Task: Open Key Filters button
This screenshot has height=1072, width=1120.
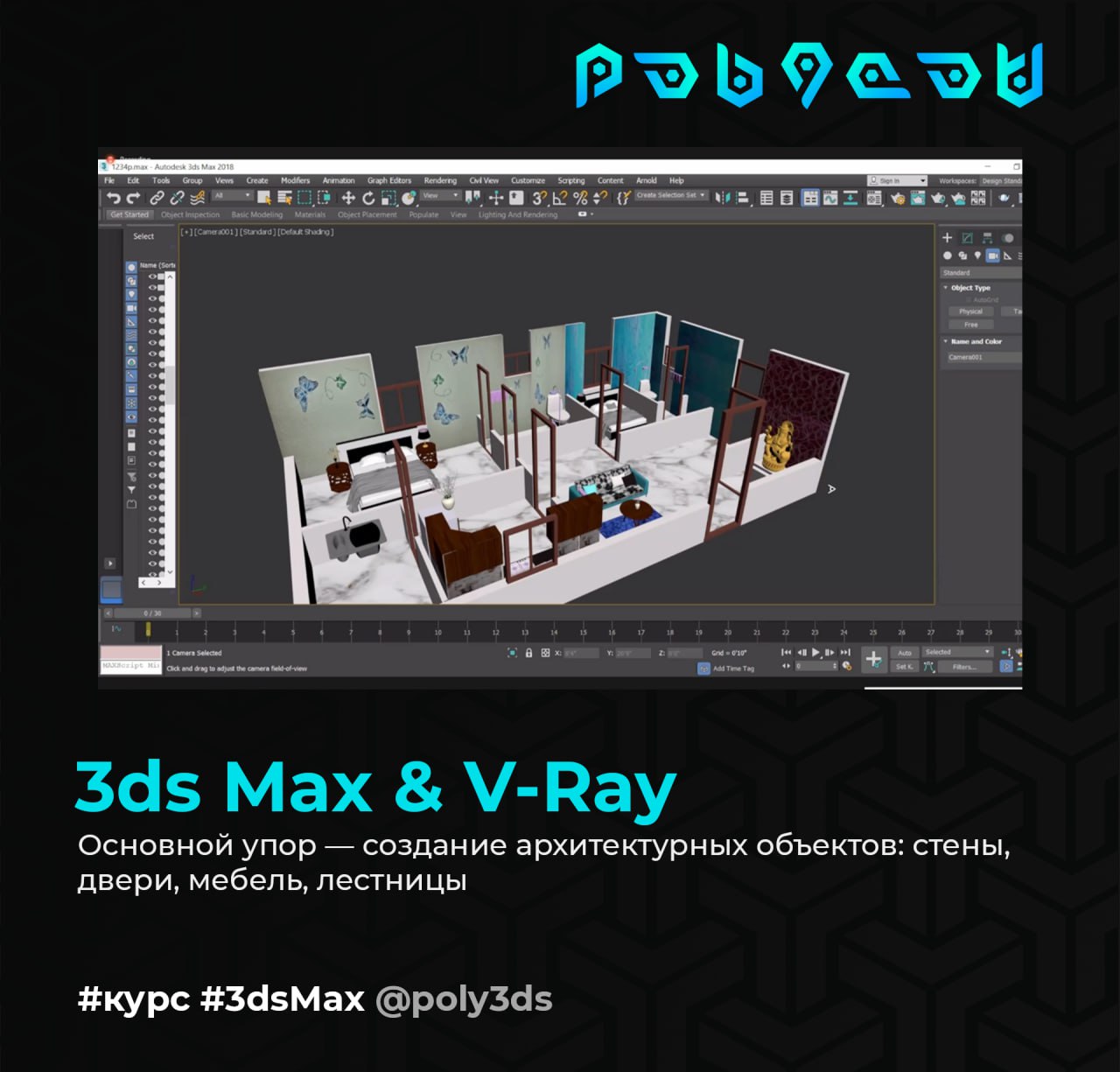Action: coord(964,667)
